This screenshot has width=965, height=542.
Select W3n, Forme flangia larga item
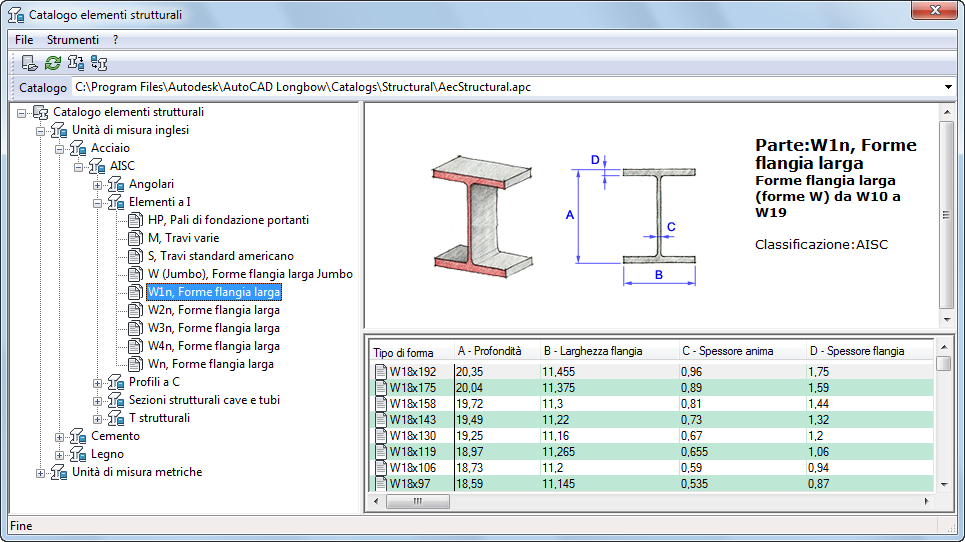coord(214,328)
